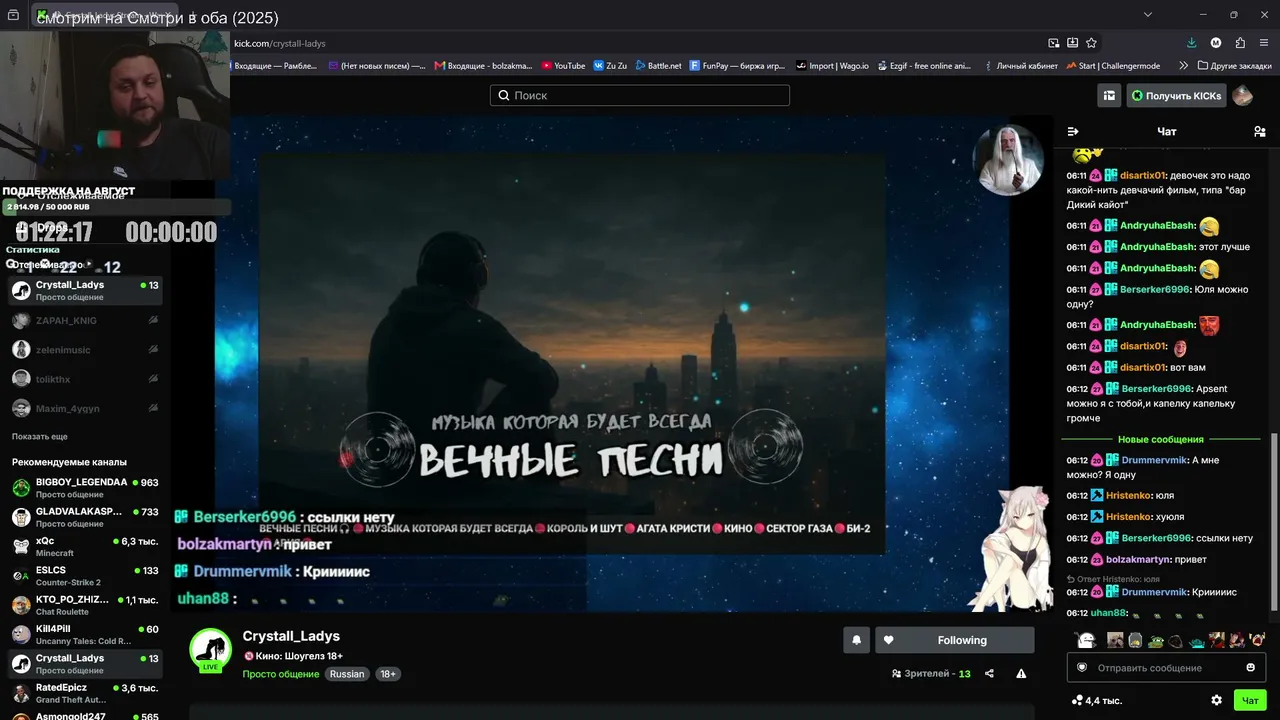Viewport: 1280px width, 720px height.
Task: Open the YouTube bookmark
Action: [x=564, y=66]
